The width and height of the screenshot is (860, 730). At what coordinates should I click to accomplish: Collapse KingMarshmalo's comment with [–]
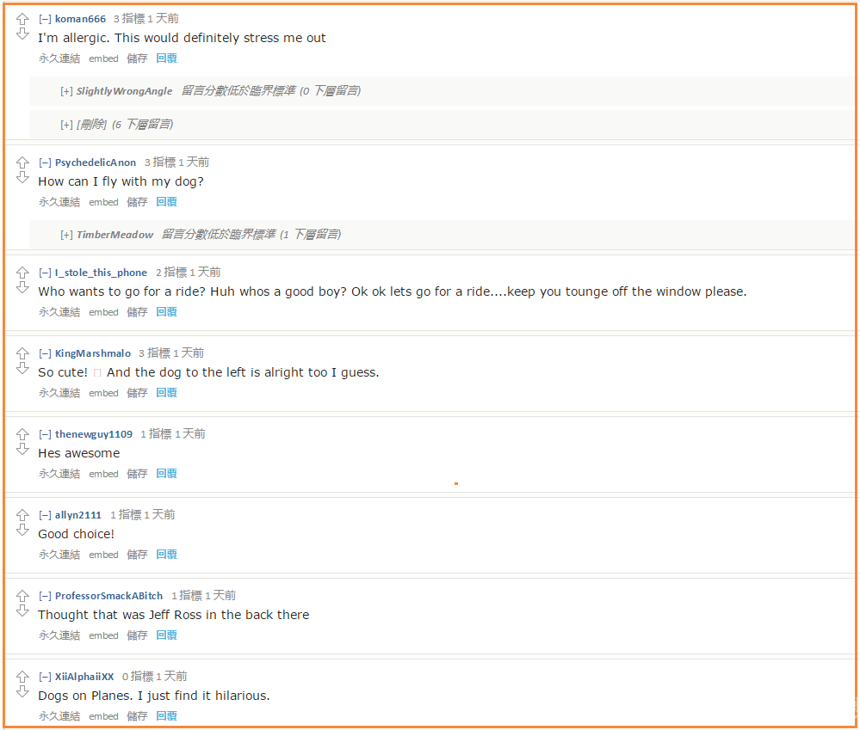pyautogui.click(x=45, y=353)
